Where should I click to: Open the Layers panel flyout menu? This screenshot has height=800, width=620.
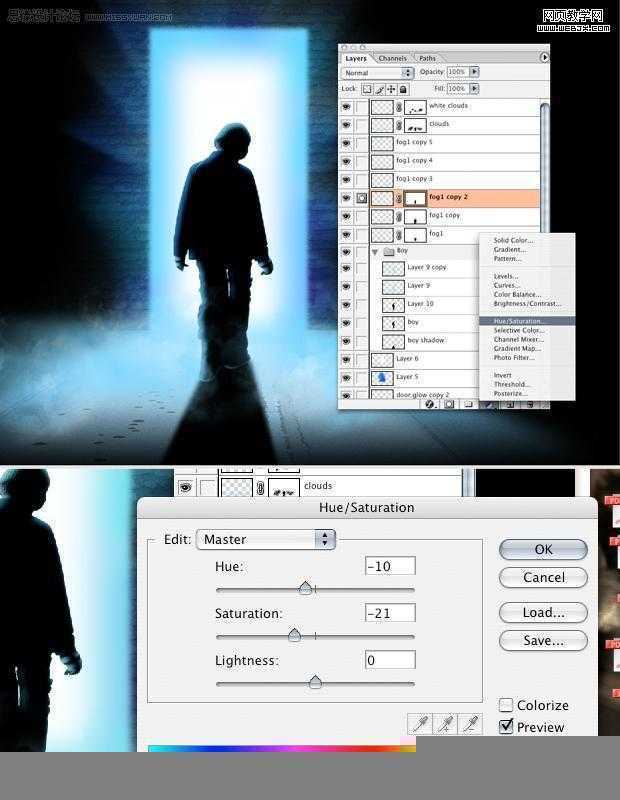tap(544, 58)
